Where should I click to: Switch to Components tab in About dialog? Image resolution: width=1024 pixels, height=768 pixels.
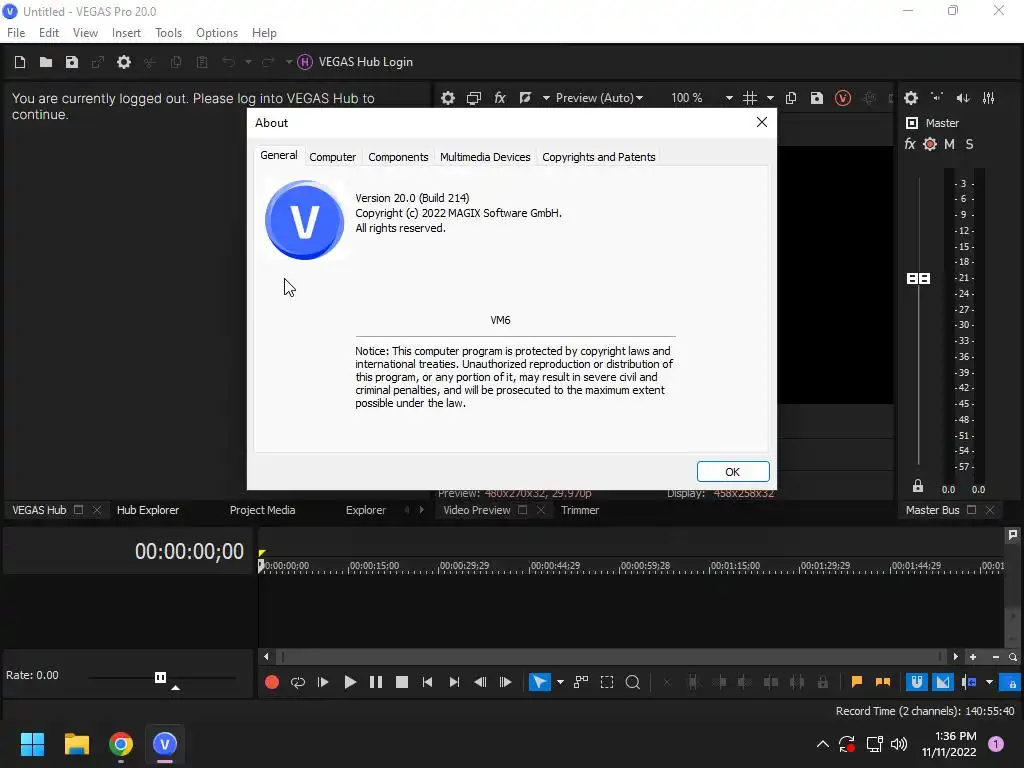tap(398, 157)
